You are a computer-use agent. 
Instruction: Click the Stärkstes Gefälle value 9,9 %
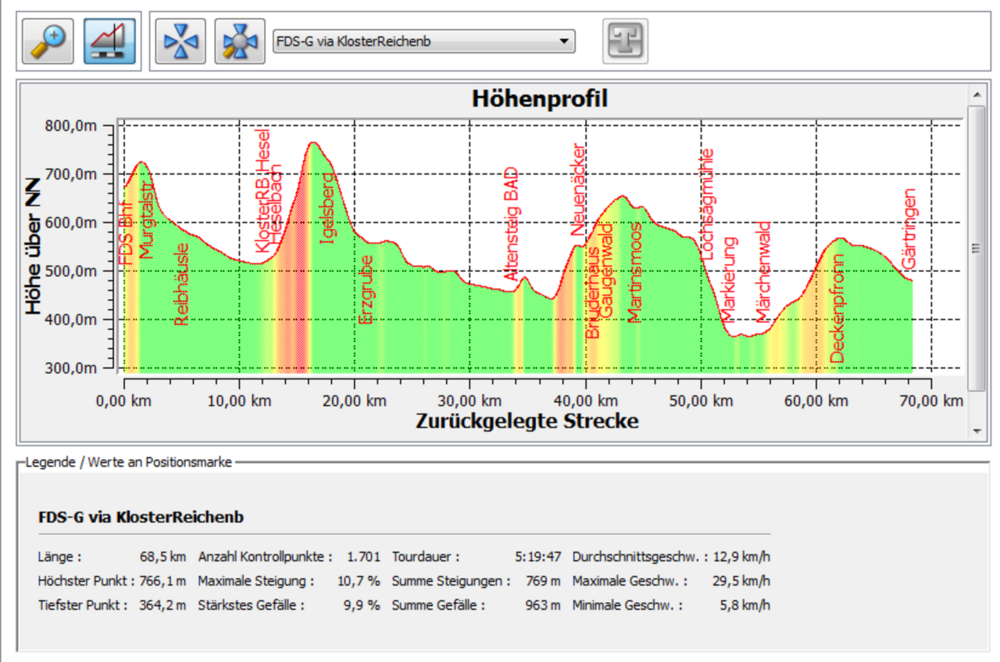[362, 605]
